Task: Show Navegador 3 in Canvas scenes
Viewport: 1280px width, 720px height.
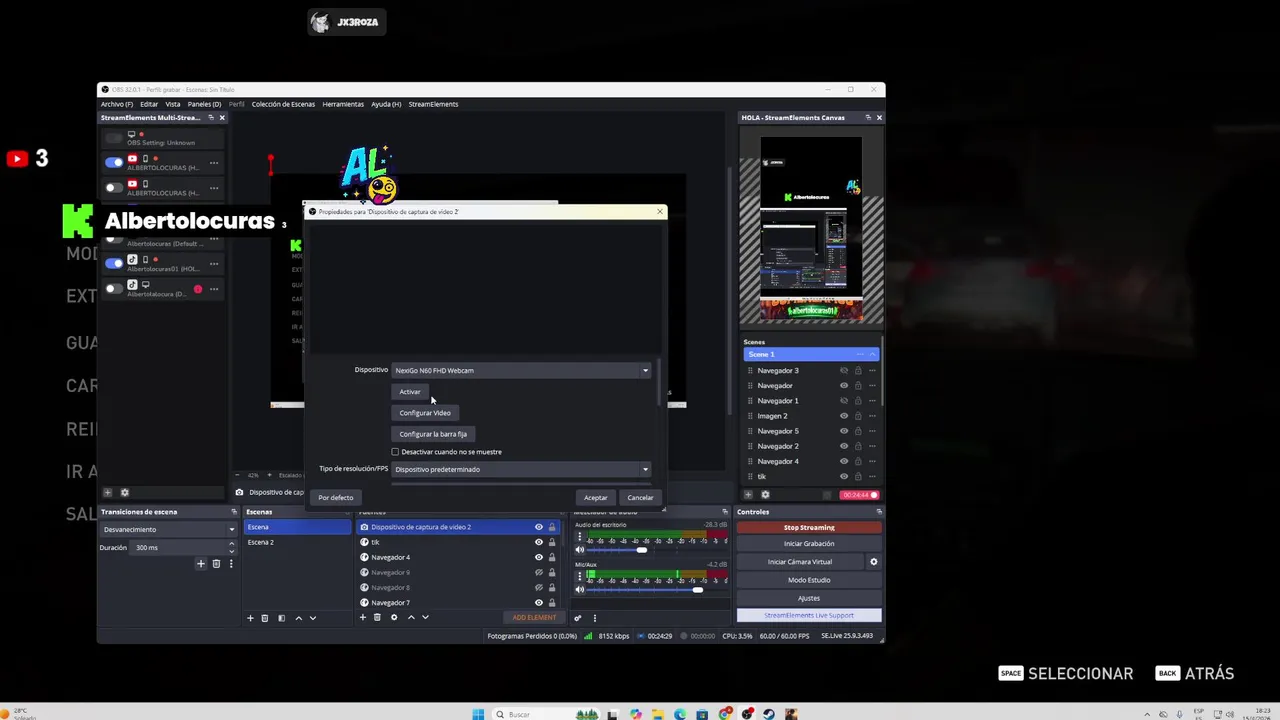Action: (844, 371)
